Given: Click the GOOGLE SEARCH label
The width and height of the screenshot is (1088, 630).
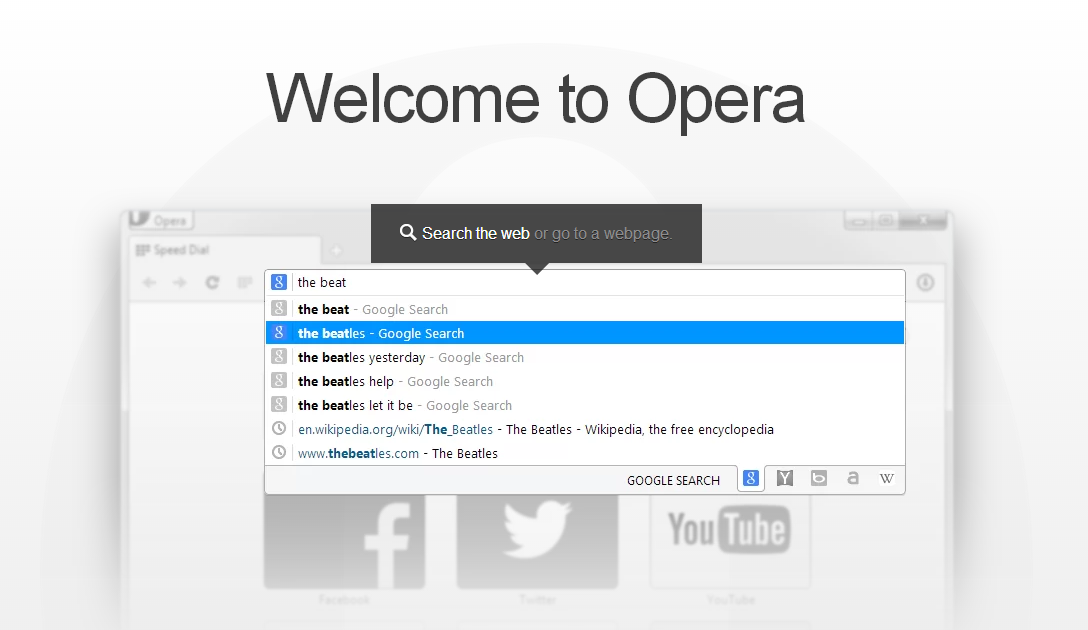Looking at the screenshot, I should click(673, 480).
